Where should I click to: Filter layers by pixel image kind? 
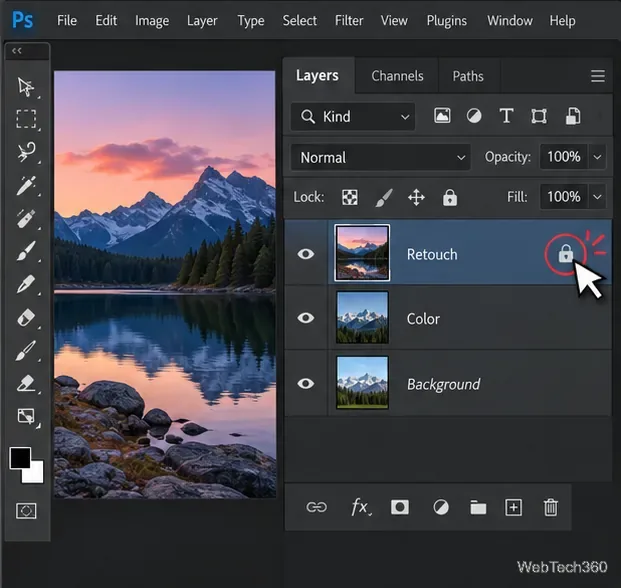coord(442,116)
